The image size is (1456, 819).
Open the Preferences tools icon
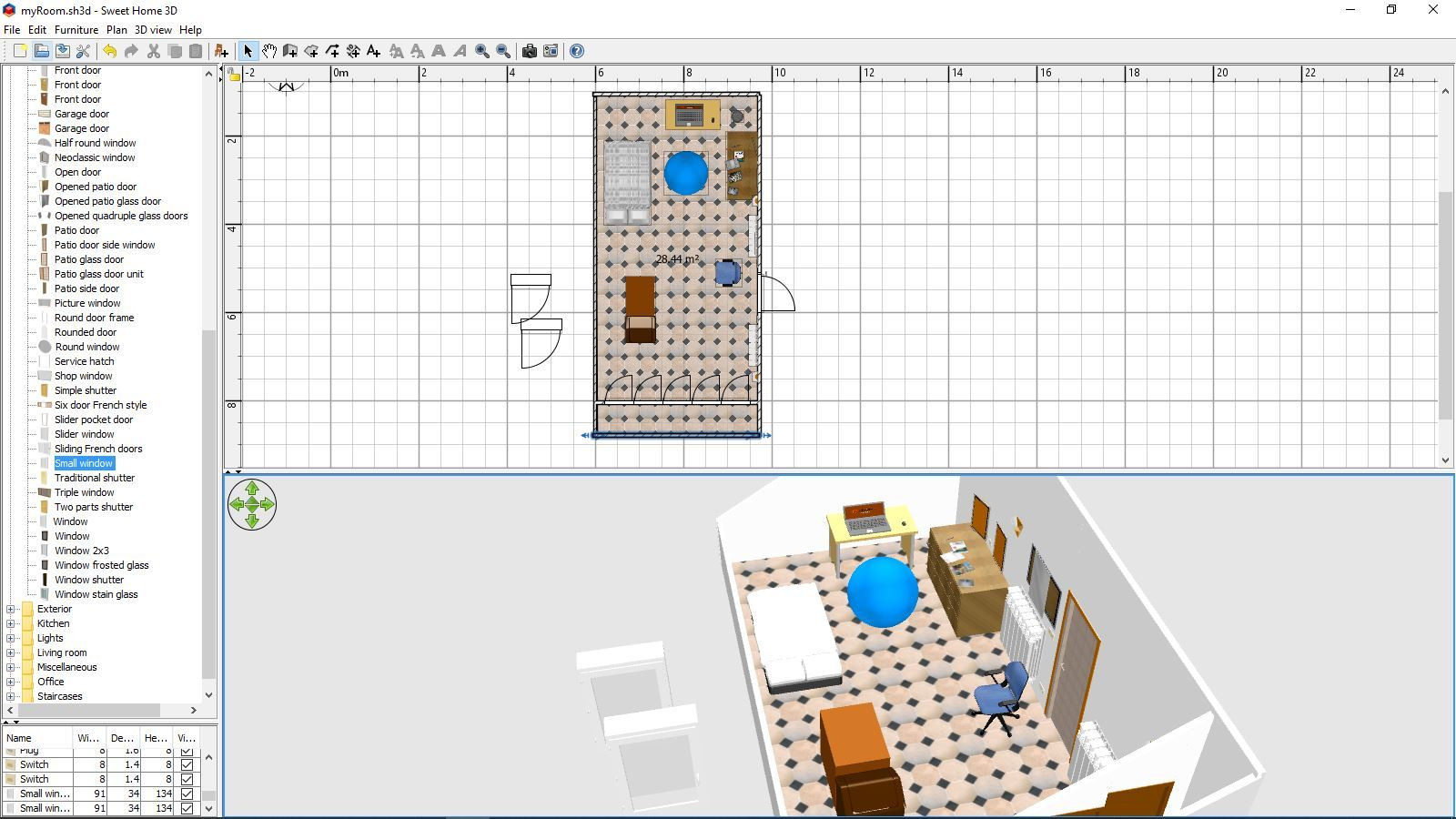coord(83,51)
